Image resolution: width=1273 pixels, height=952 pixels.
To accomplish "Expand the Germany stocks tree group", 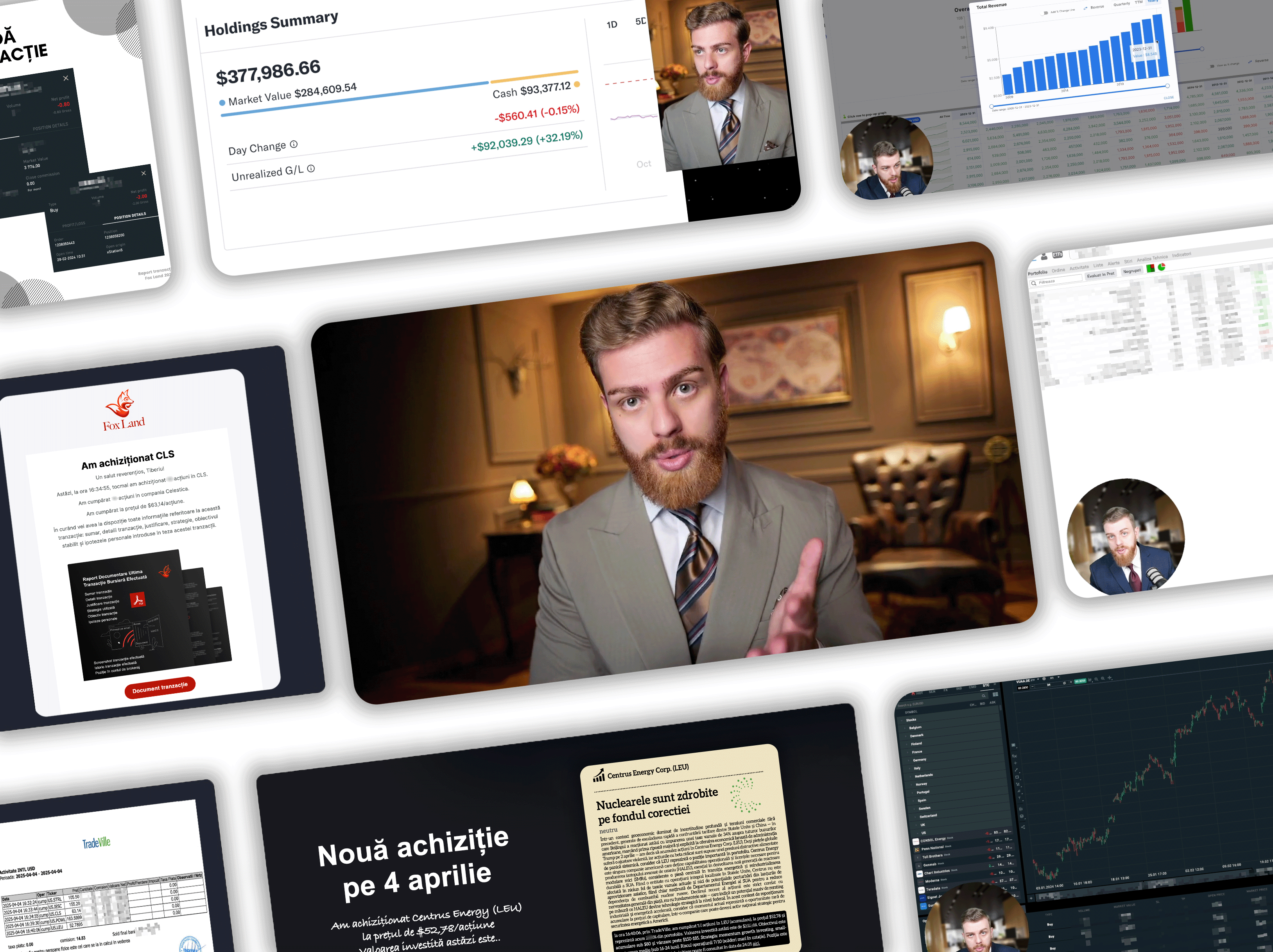I will (x=909, y=761).
